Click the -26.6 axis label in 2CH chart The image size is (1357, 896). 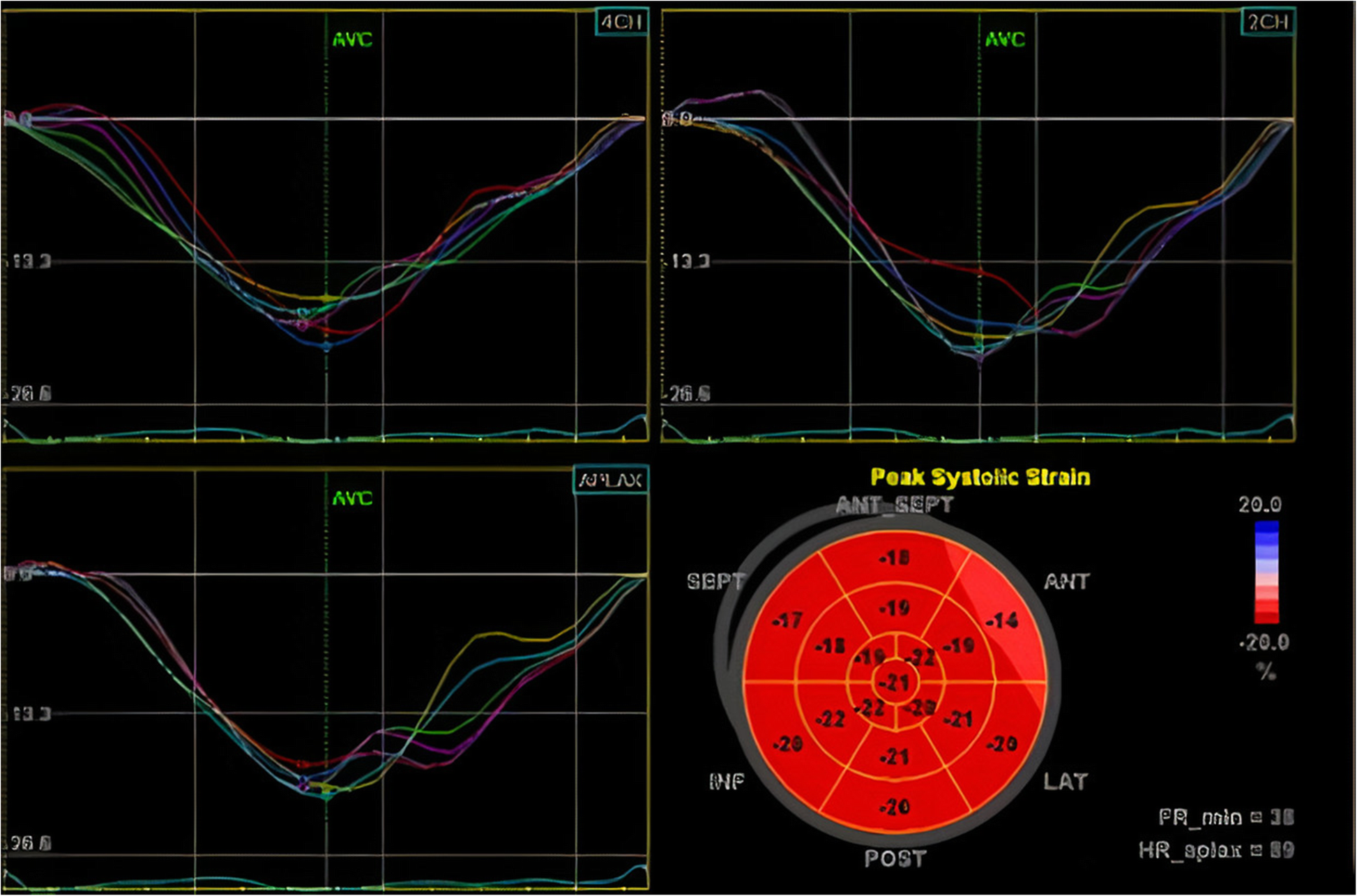[x=686, y=394]
